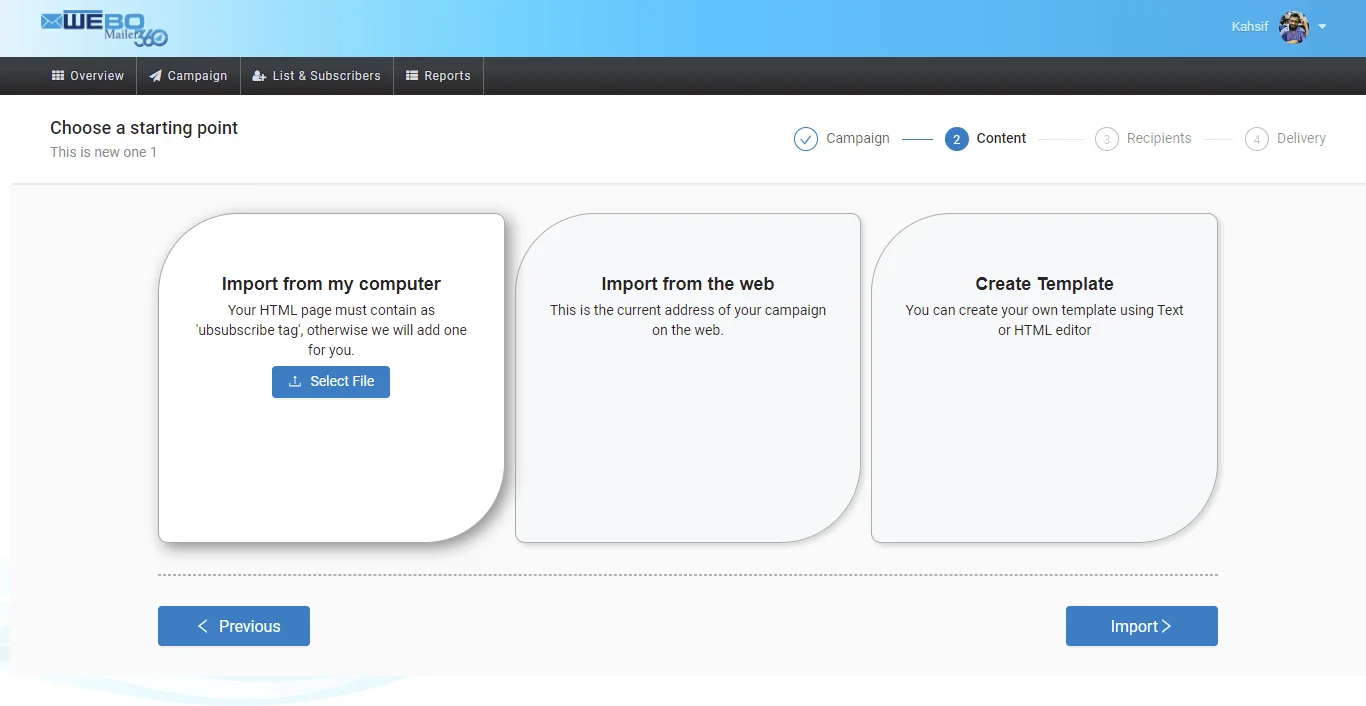Click the Campaign paper plane icon
The height and width of the screenshot is (706, 1366).
(x=156, y=76)
